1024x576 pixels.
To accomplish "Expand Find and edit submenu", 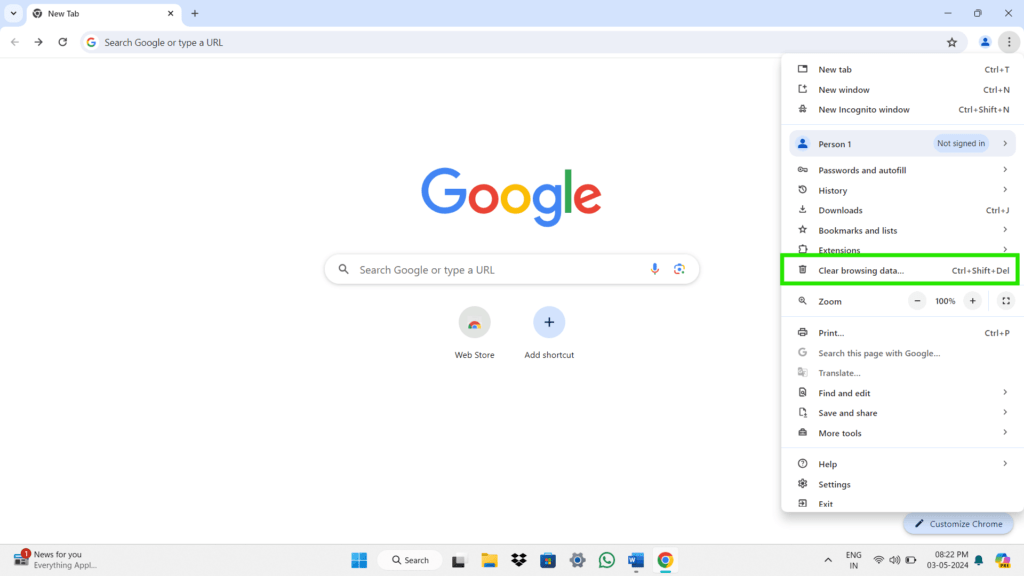I will coord(903,393).
